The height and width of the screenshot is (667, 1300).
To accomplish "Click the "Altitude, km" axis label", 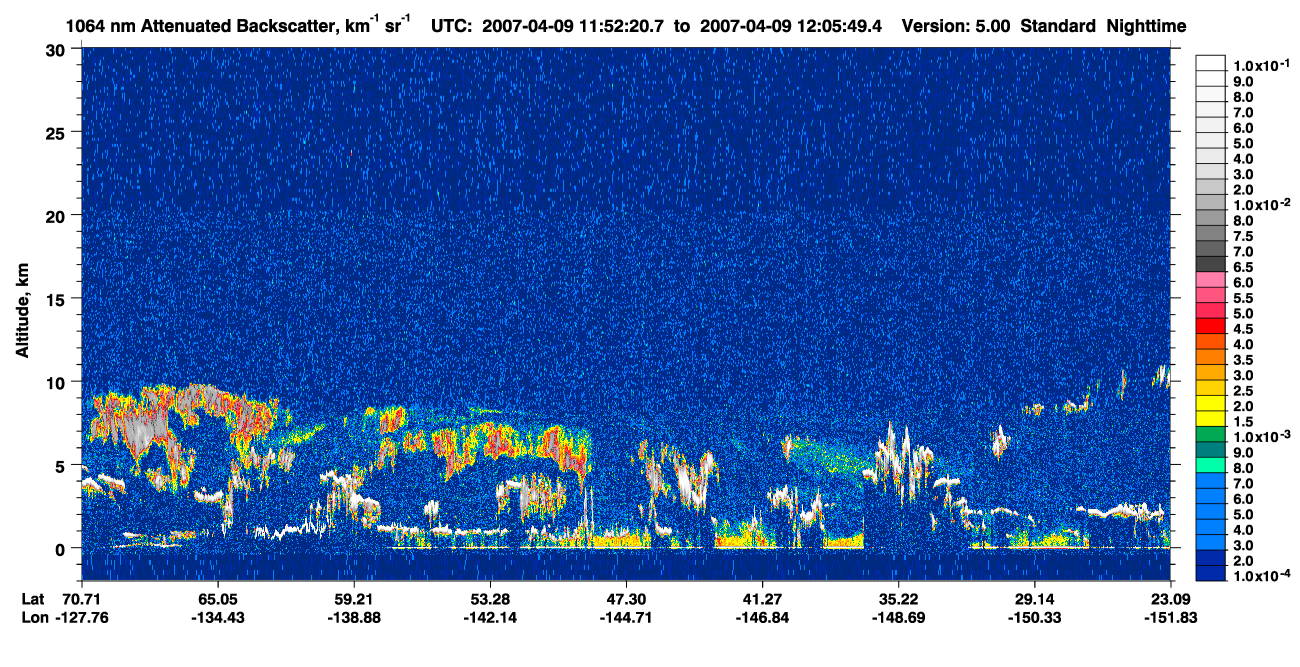I will tap(22, 311).
